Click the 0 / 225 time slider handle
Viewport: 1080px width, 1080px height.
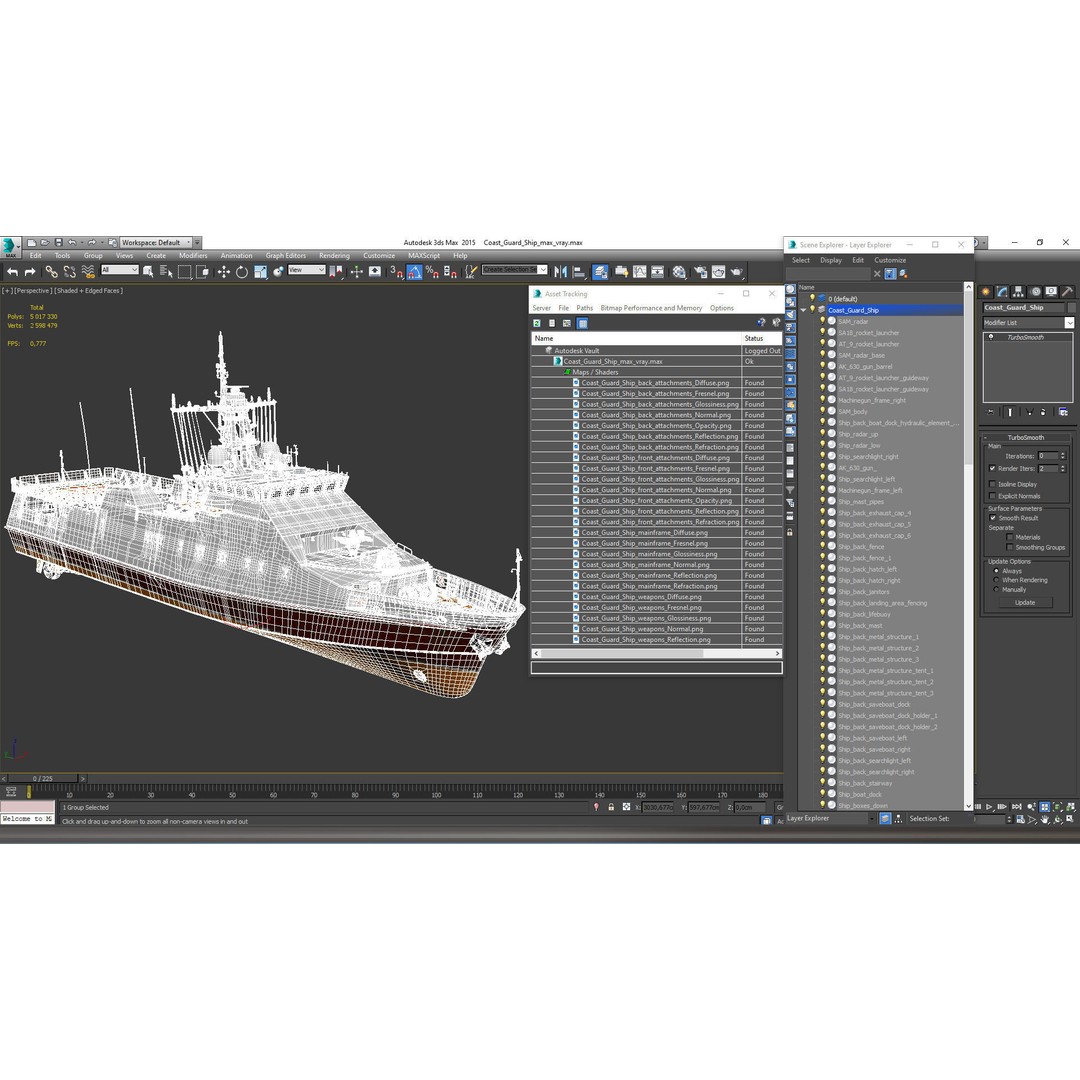(x=43, y=778)
